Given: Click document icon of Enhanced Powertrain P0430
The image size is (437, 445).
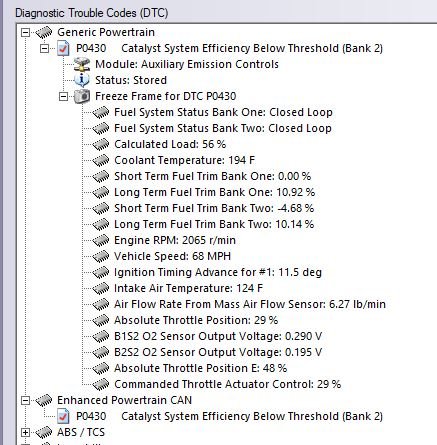Looking at the screenshot, I should coord(63,416).
